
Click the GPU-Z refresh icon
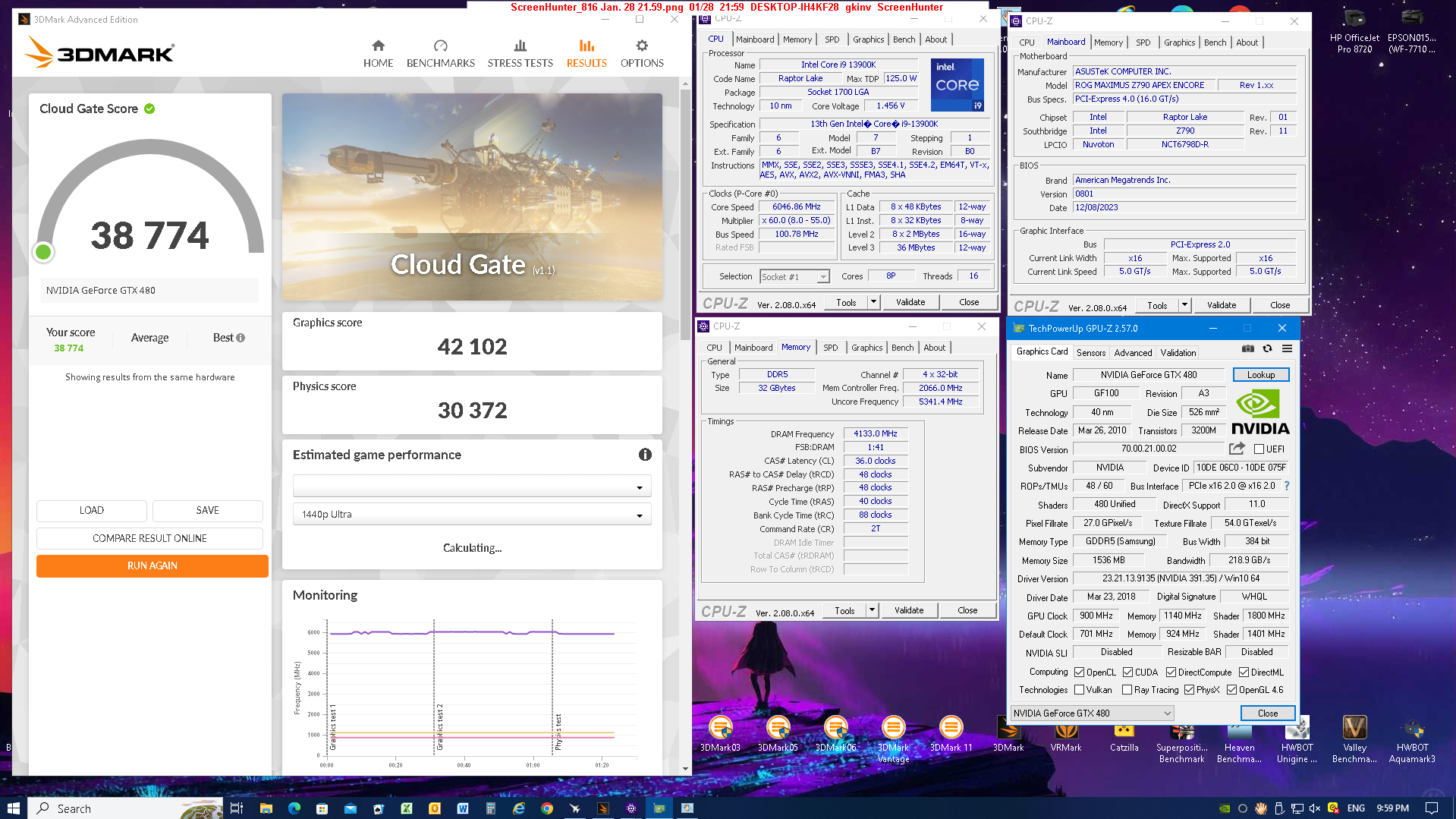coord(1267,349)
